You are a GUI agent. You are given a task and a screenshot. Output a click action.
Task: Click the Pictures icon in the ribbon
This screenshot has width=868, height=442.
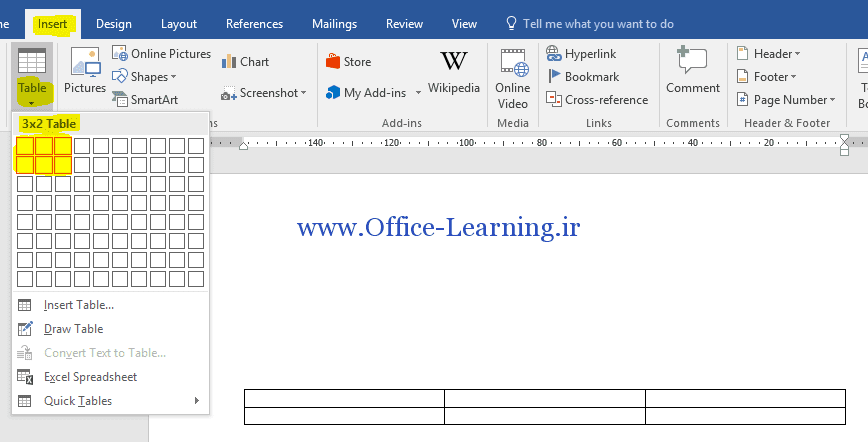point(85,70)
